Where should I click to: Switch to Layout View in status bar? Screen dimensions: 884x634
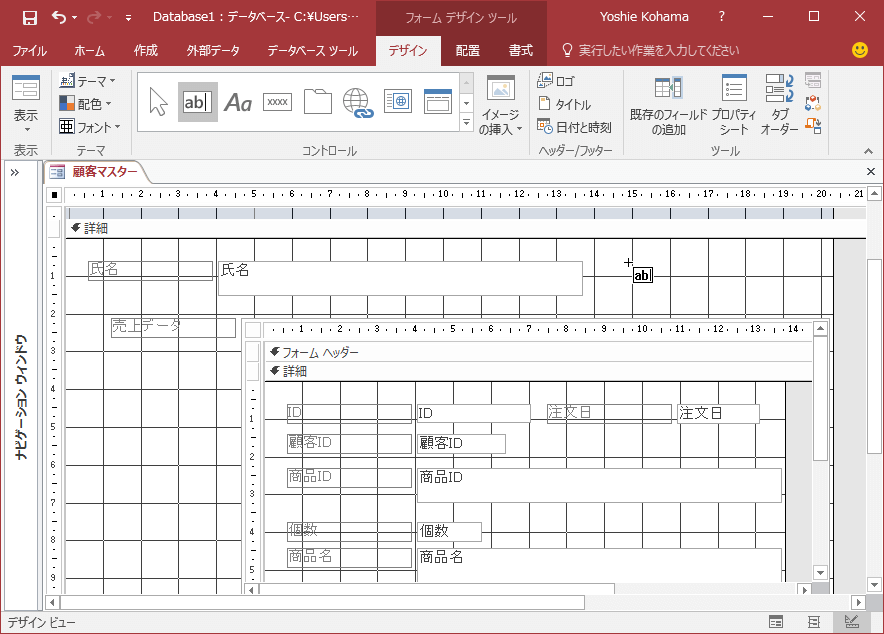pos(814,622)
